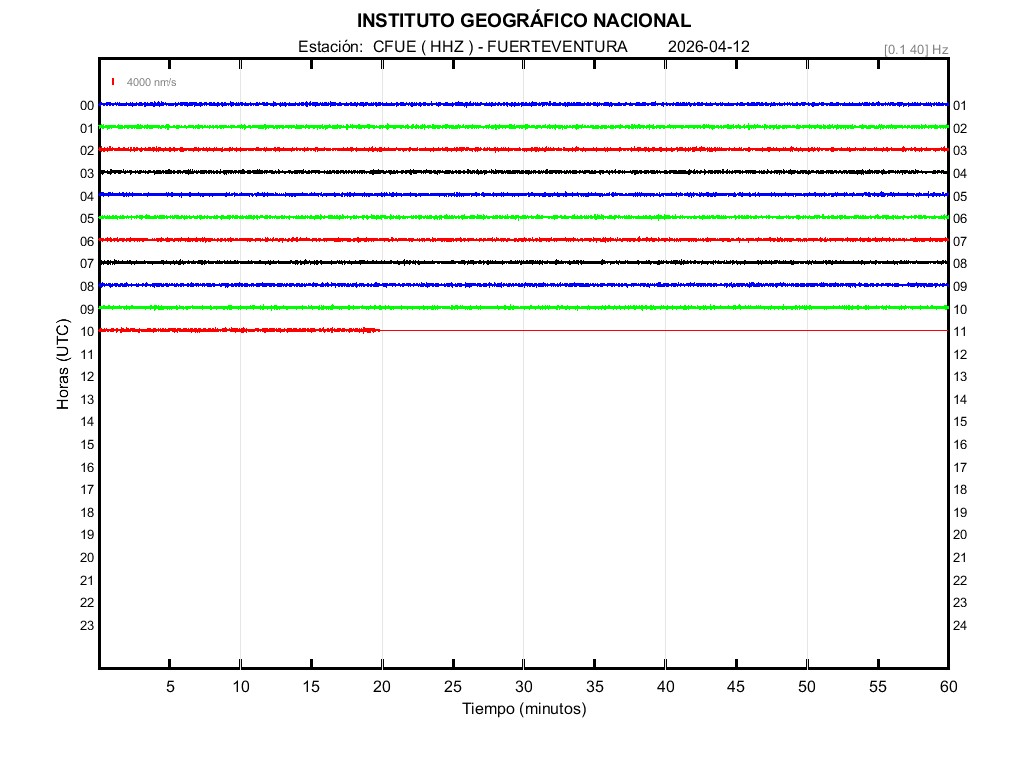The height and width of the screenshot is (768, 1024).
Task: Click the title Instituto Geográfico Nacional
Action: click(523, 21)
